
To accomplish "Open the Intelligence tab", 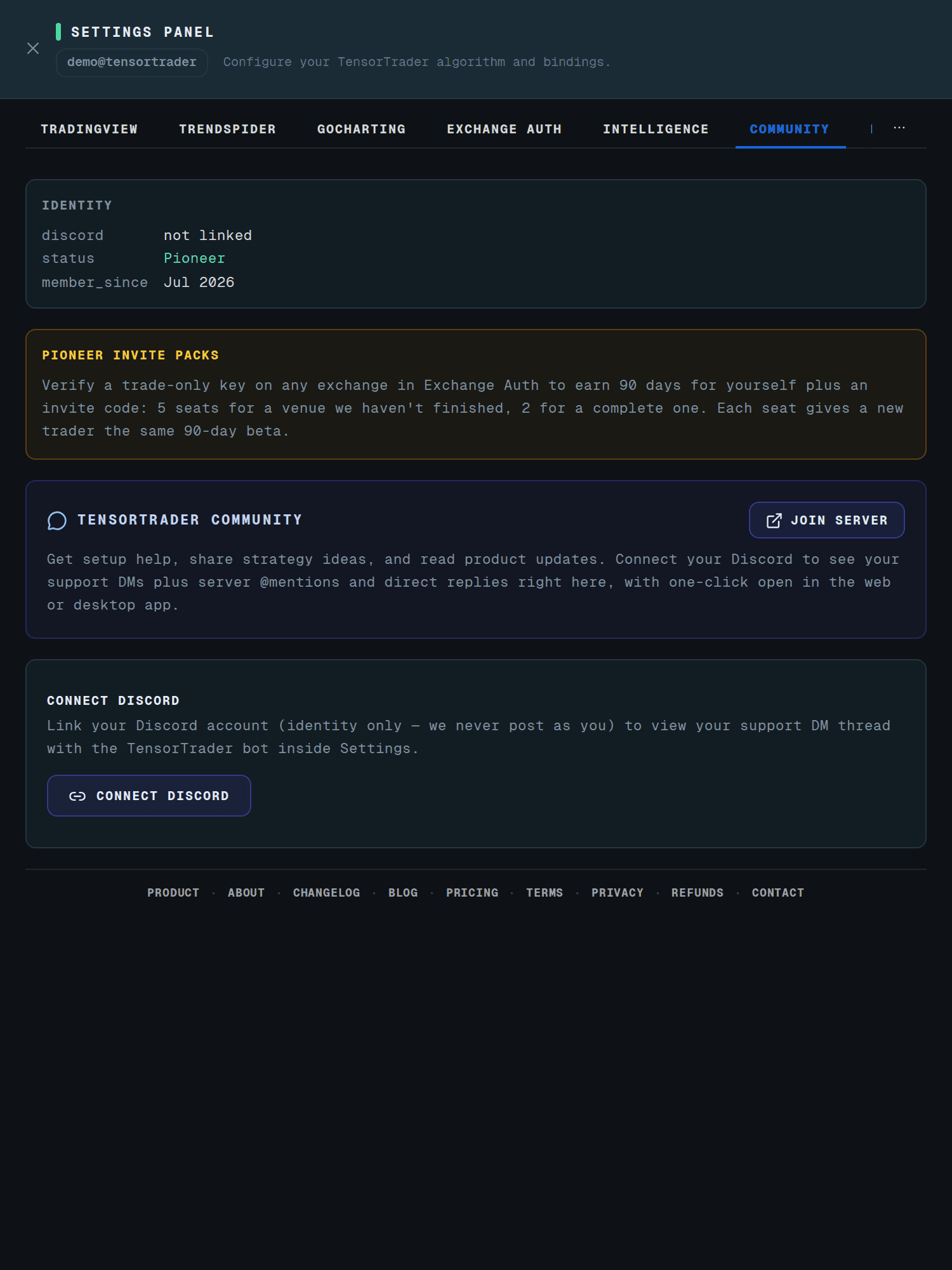I will tap(656, 130).
